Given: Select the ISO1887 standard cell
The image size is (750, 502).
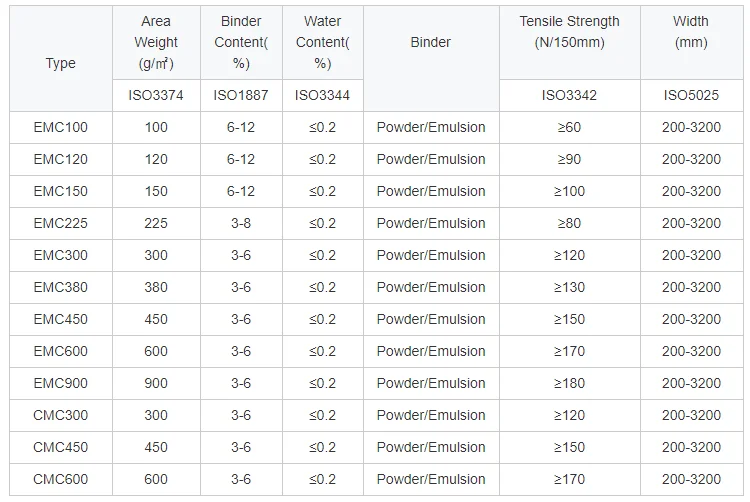Looking at the screenshot, I should point(240,95).
